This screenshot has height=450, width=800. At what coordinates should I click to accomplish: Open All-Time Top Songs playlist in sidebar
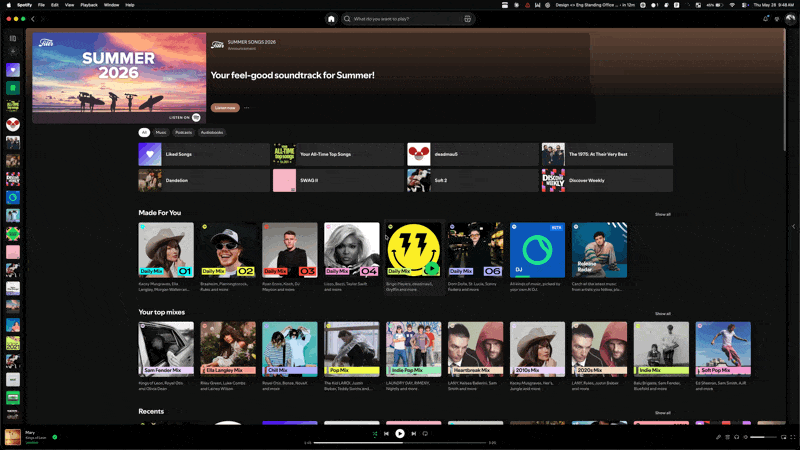tap(13, 106)
